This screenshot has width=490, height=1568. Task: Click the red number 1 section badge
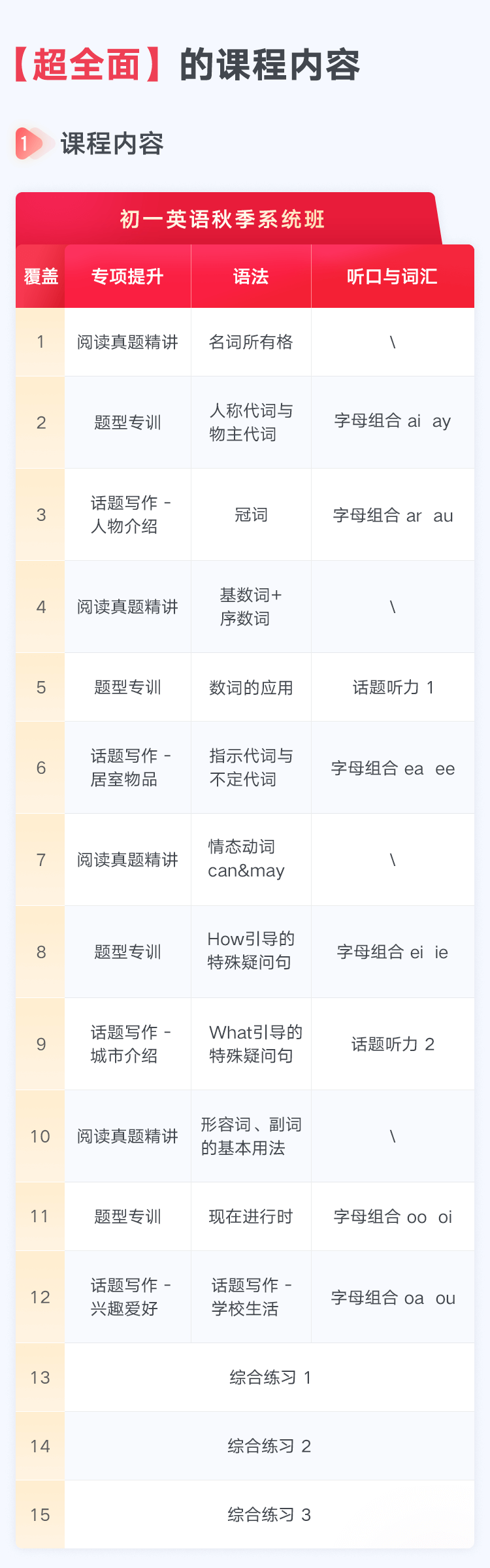pyautogui.click(x=25, y=144)
